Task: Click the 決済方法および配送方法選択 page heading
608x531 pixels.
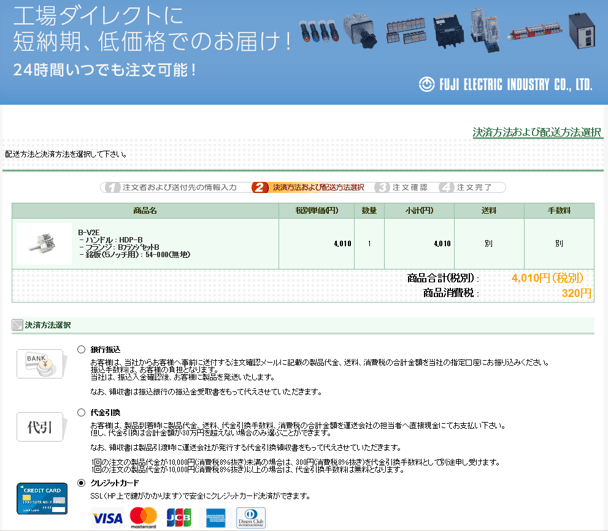Action: tap(537, 132)
